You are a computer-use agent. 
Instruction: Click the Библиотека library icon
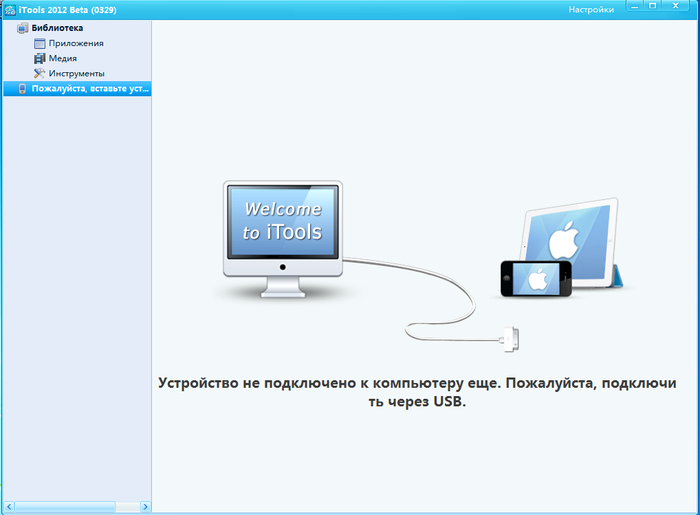(x=23, y=28)
